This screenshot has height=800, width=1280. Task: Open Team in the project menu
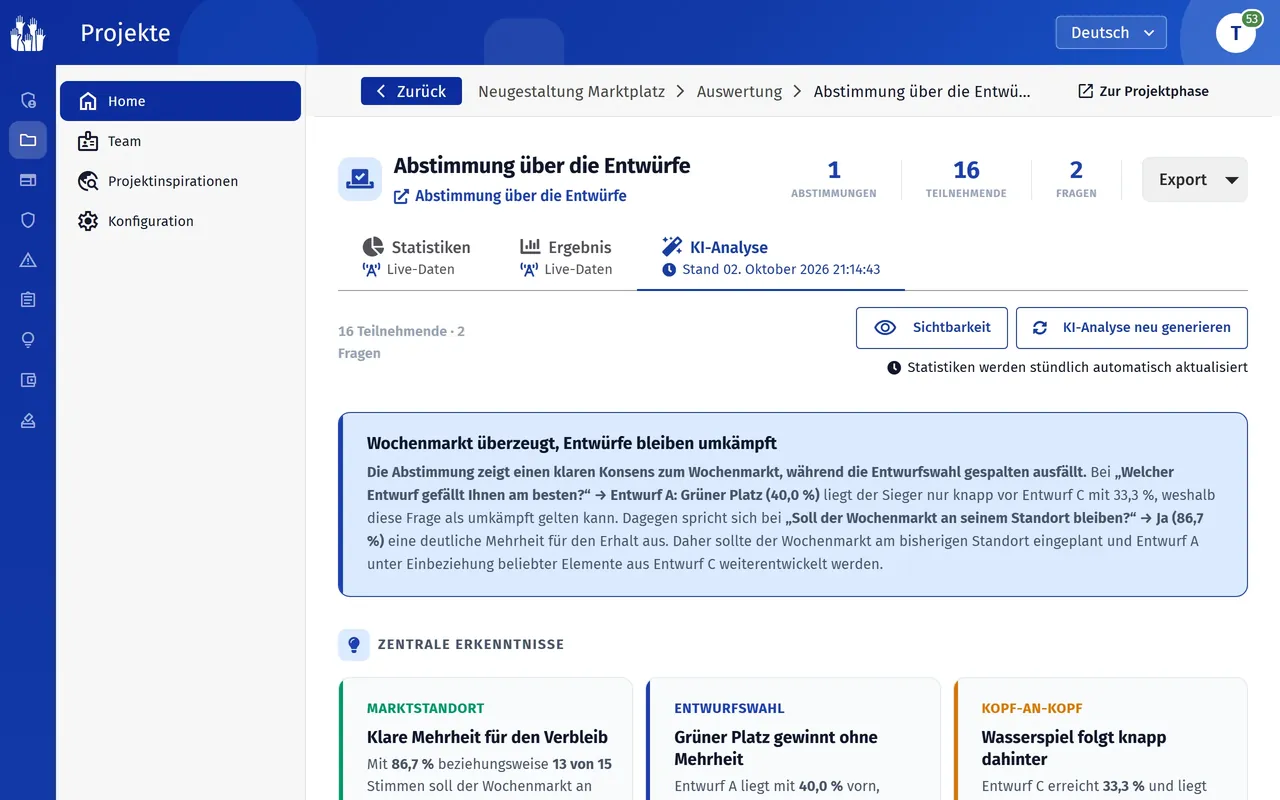pos(180,141)
